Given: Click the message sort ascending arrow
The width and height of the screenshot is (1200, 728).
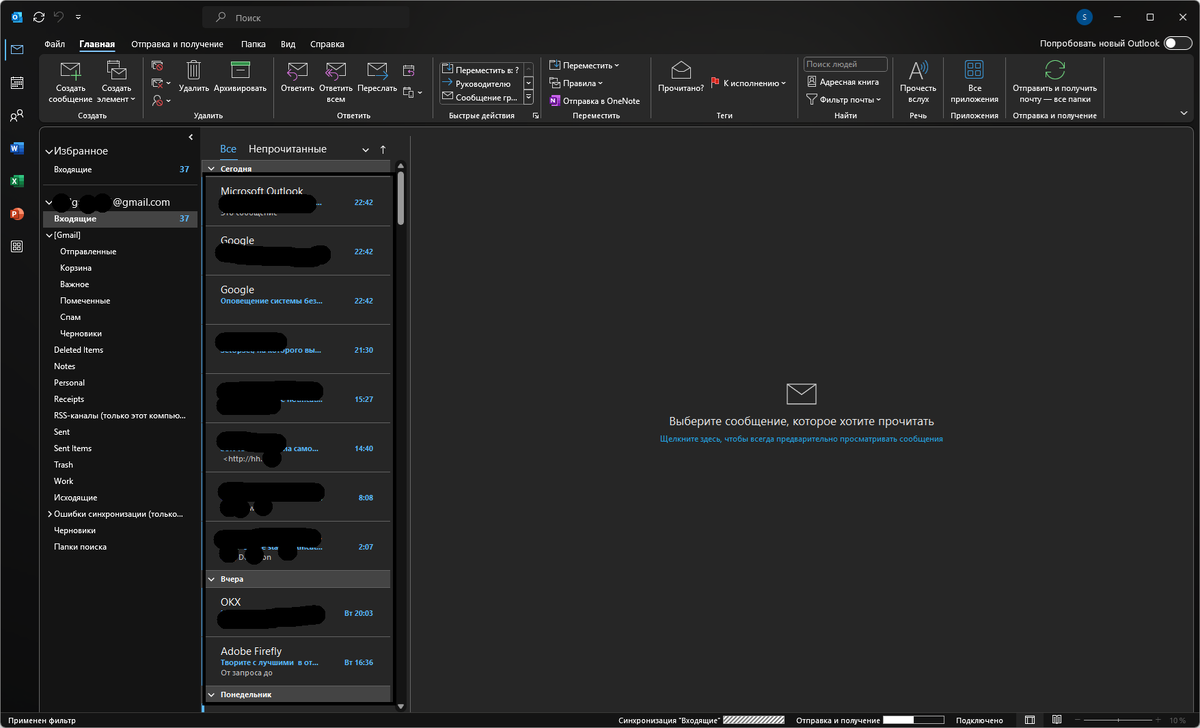Looking at the screenshot, I should coord(381,148).
